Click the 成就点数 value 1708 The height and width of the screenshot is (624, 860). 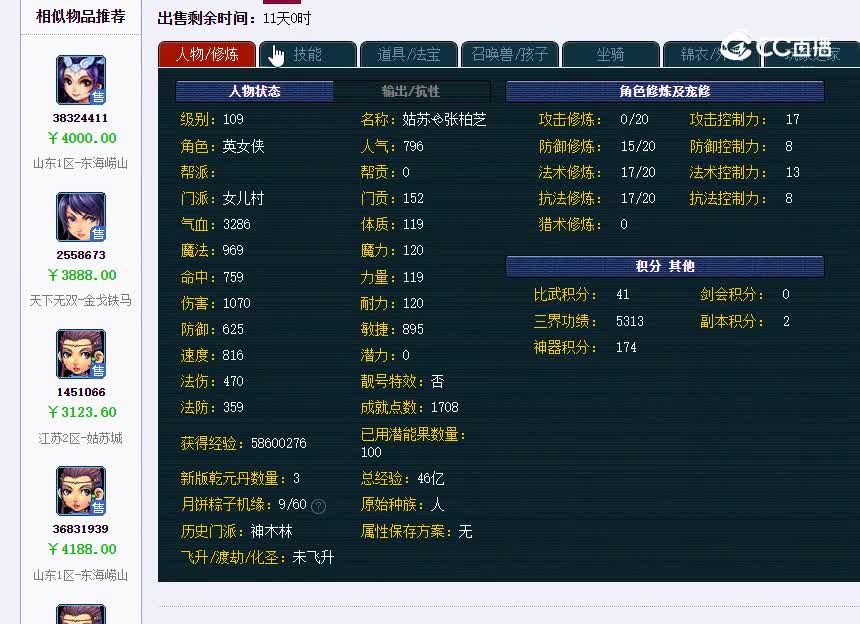[x=445, y=407]
